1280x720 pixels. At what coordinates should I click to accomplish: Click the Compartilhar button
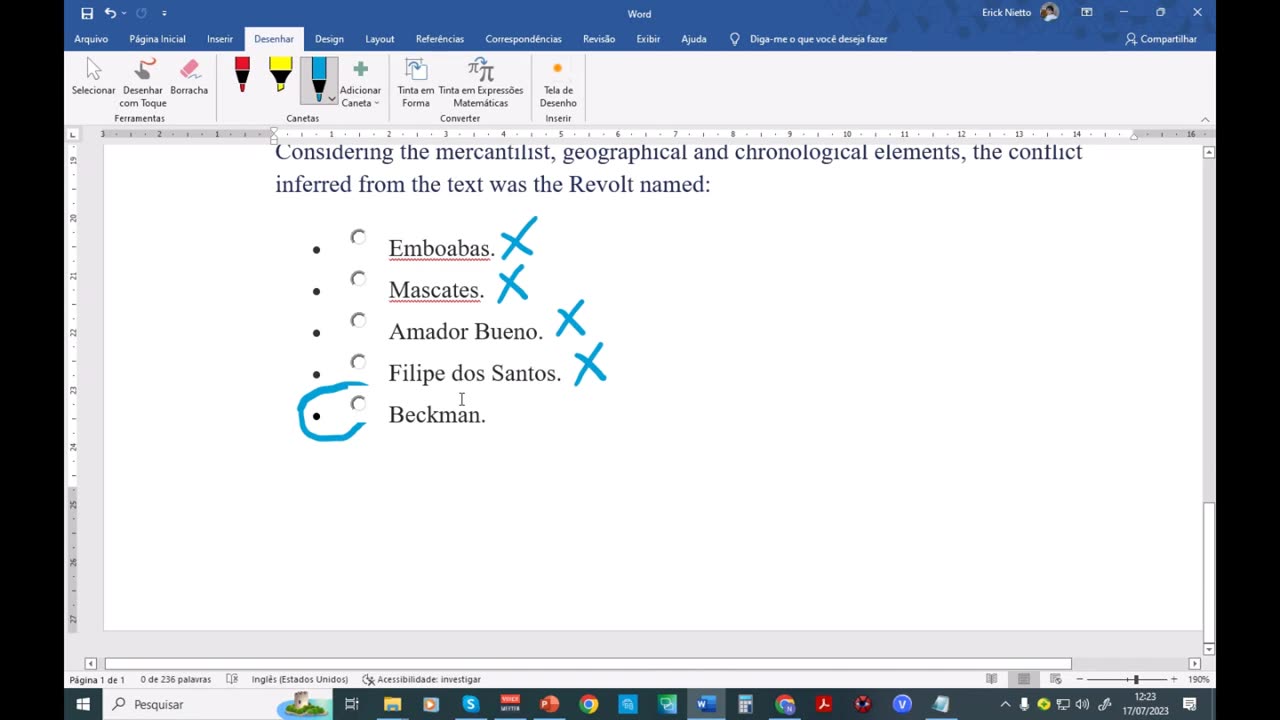coord(1161,39)
